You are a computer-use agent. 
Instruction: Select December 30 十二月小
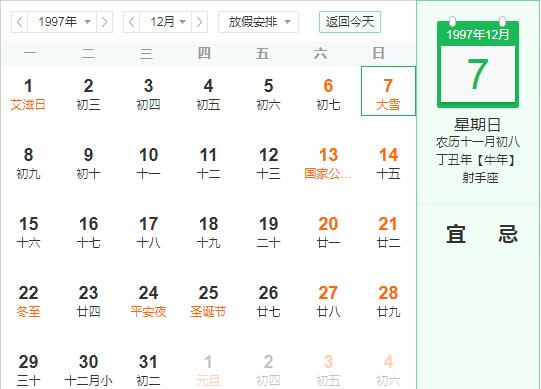point(88,370)
